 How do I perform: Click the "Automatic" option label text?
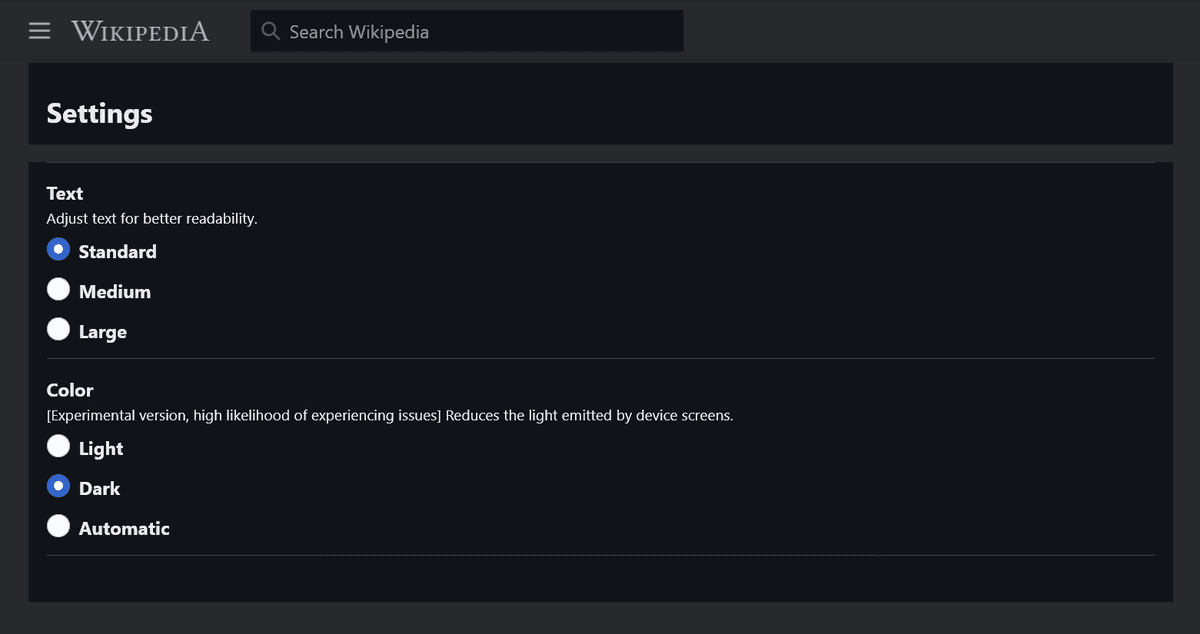point(124,529)
